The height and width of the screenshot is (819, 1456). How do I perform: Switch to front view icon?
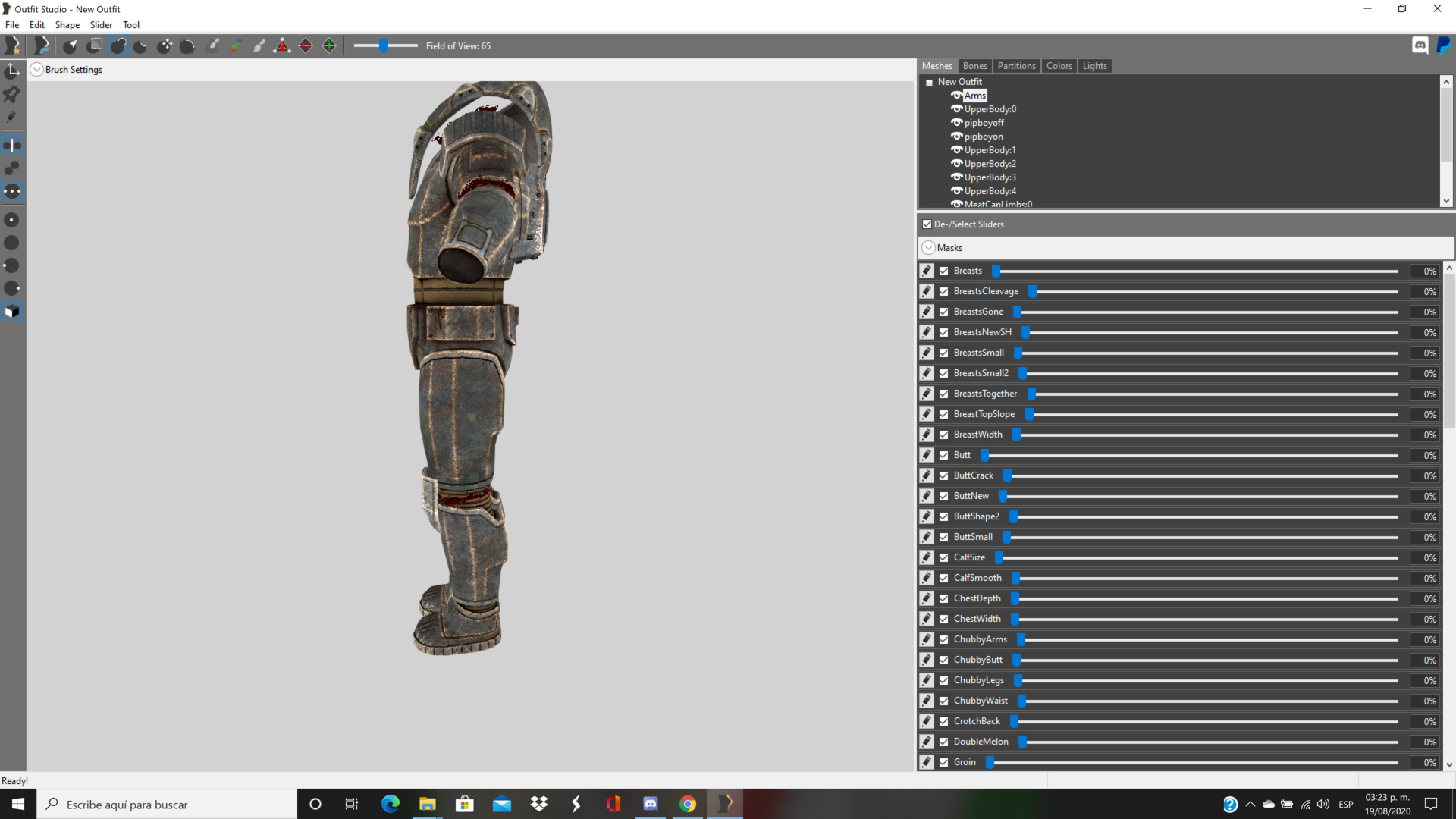[x=12, y=220]
